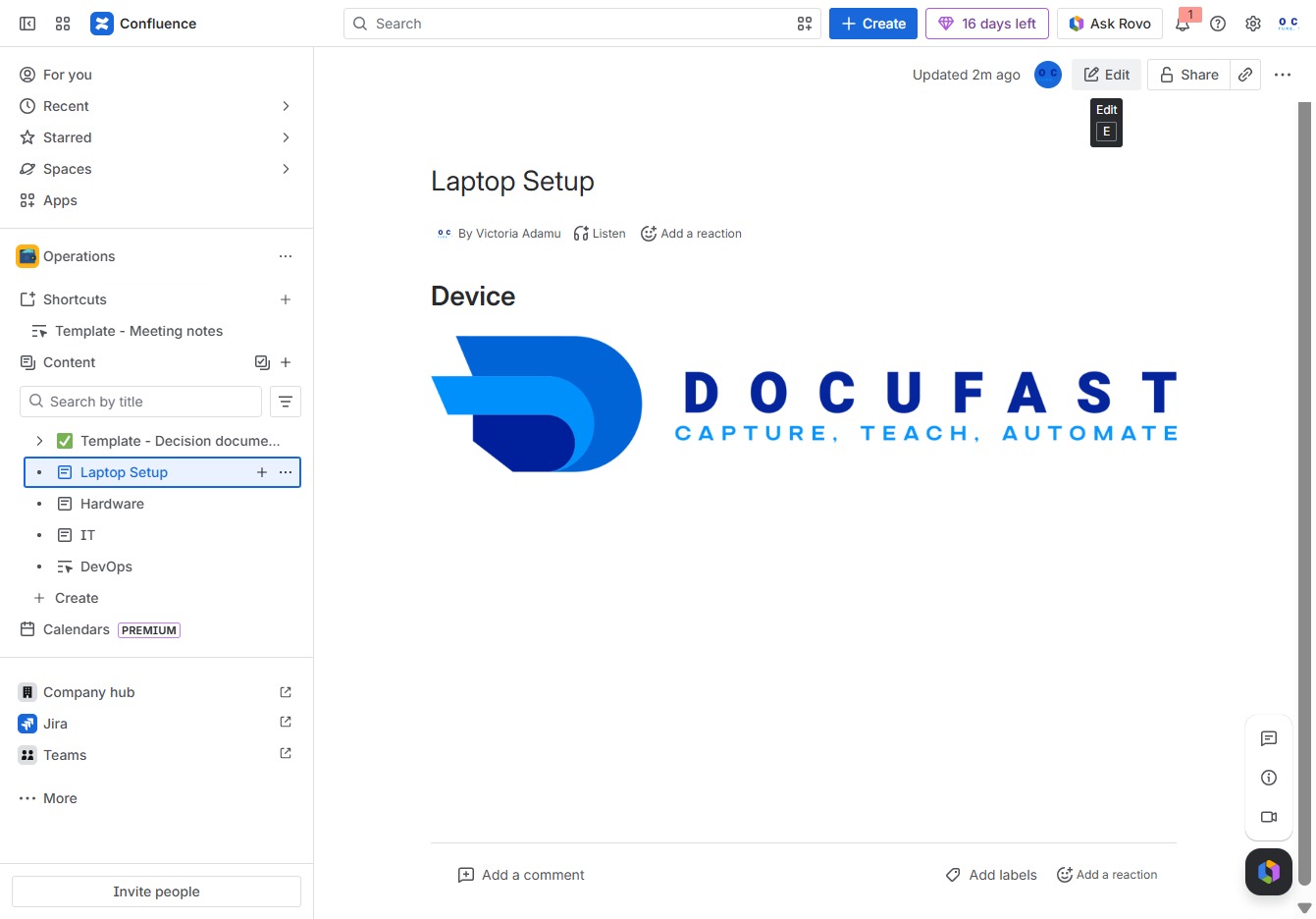
Task: Open the Operations space icon
Action: (27, 256)
